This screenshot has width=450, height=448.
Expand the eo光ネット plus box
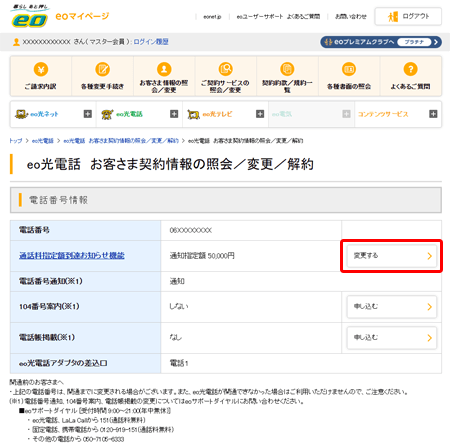pos(88,114)
